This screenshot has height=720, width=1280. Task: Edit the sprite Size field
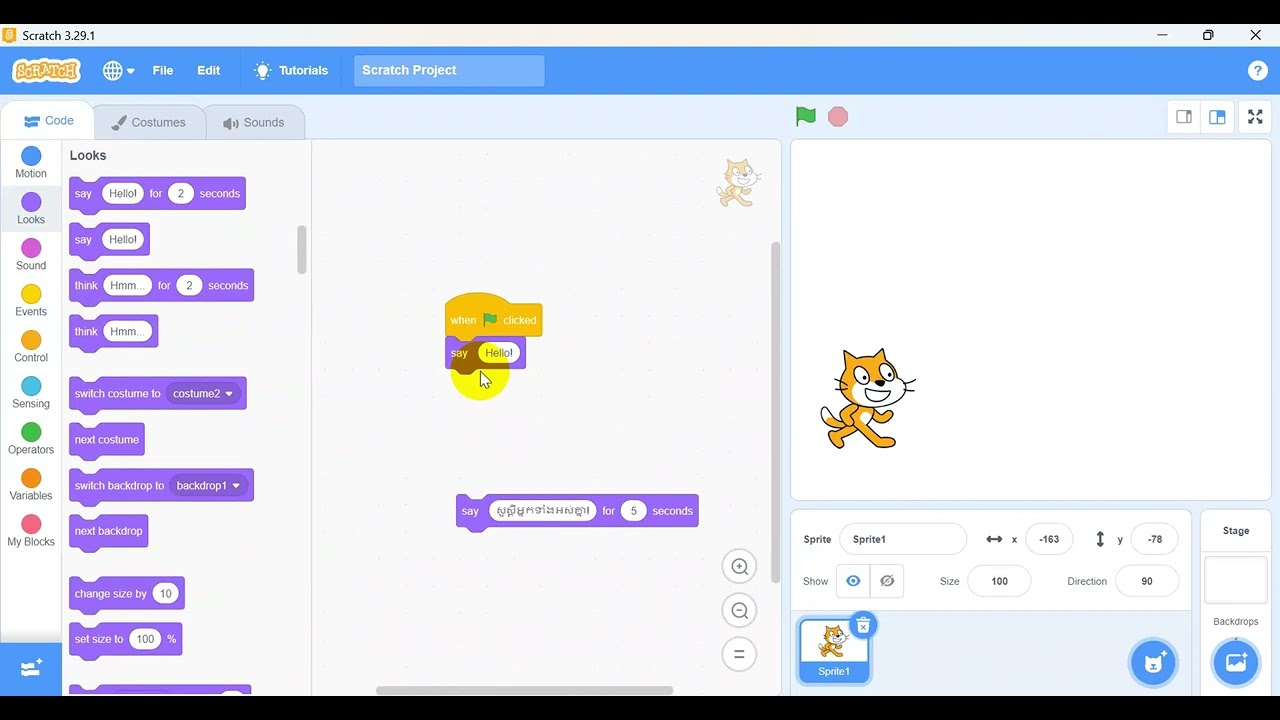pyautogui.click(x=999, y=581)
